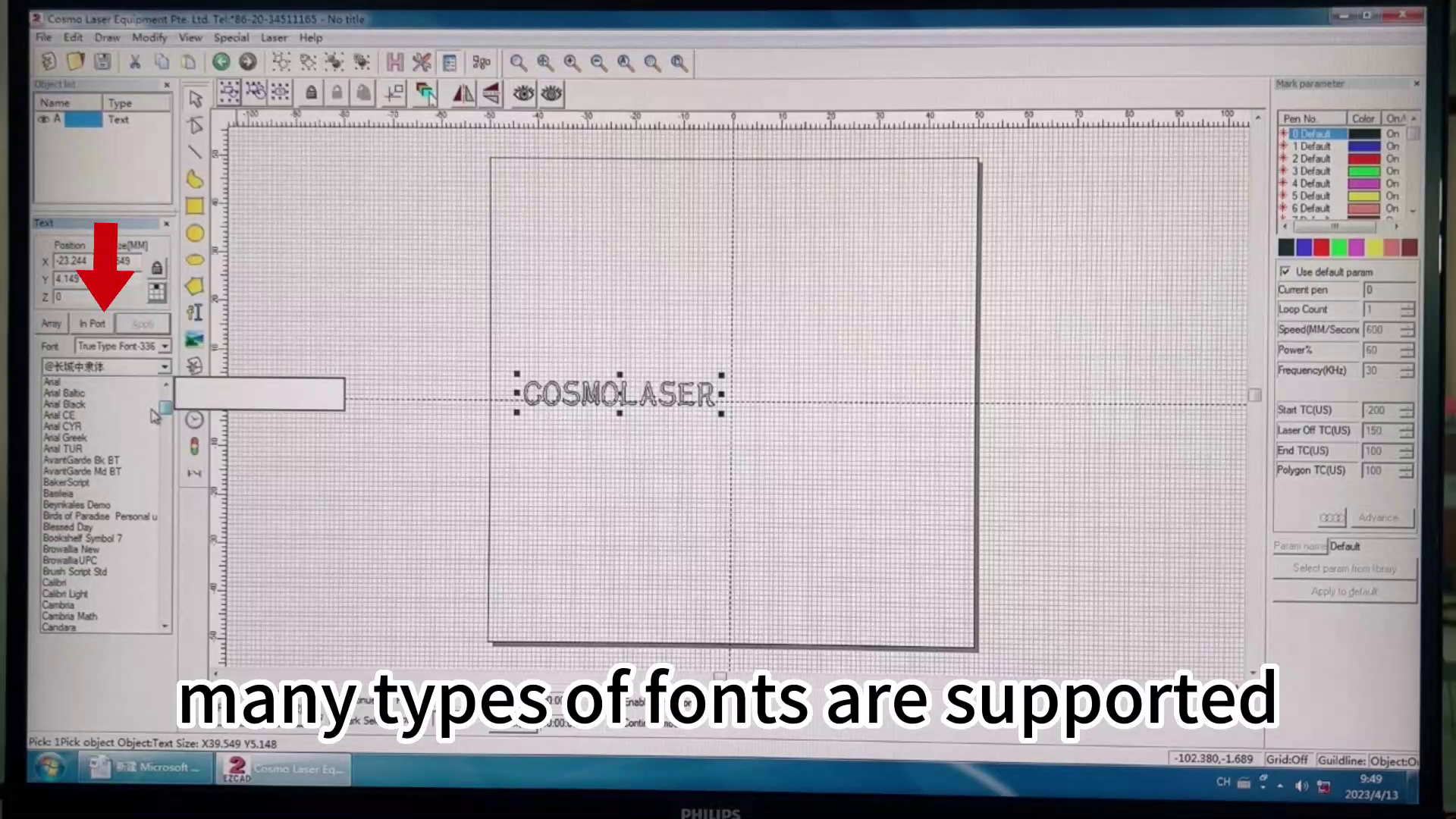
Task: Click the save file toolbar icon
Action: [103, 62]
